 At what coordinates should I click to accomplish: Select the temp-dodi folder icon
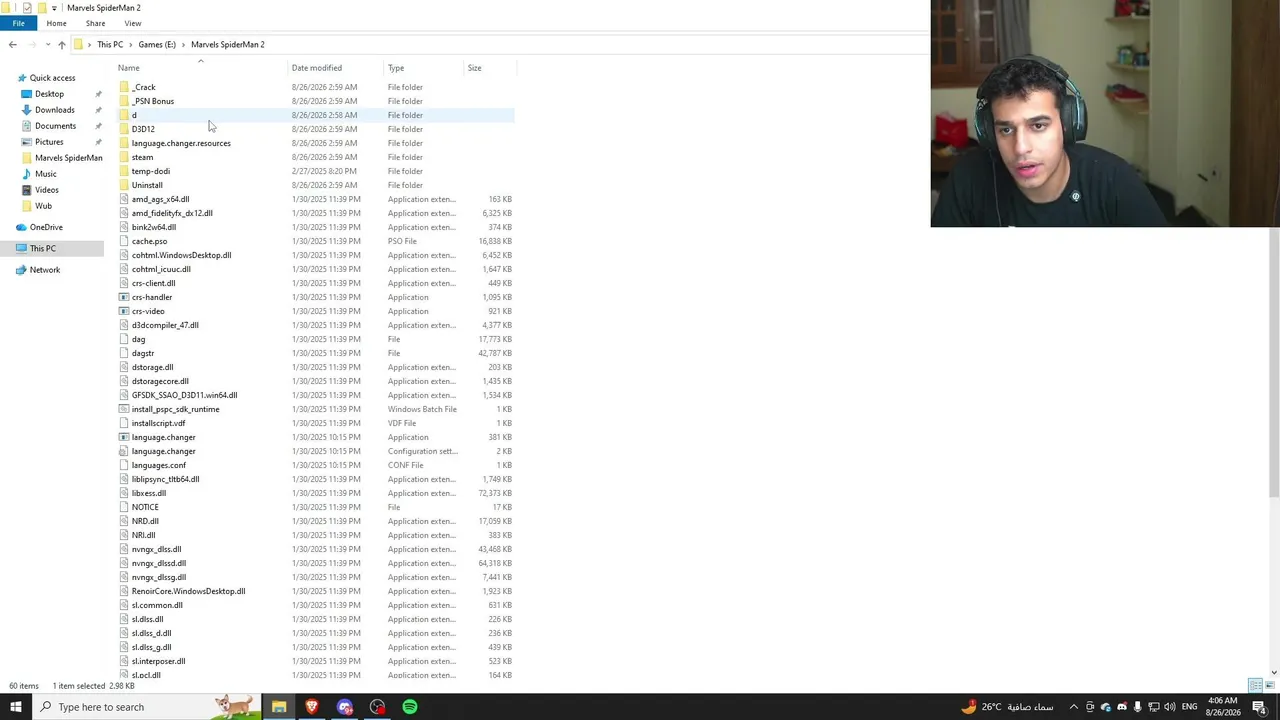point(124,171)
